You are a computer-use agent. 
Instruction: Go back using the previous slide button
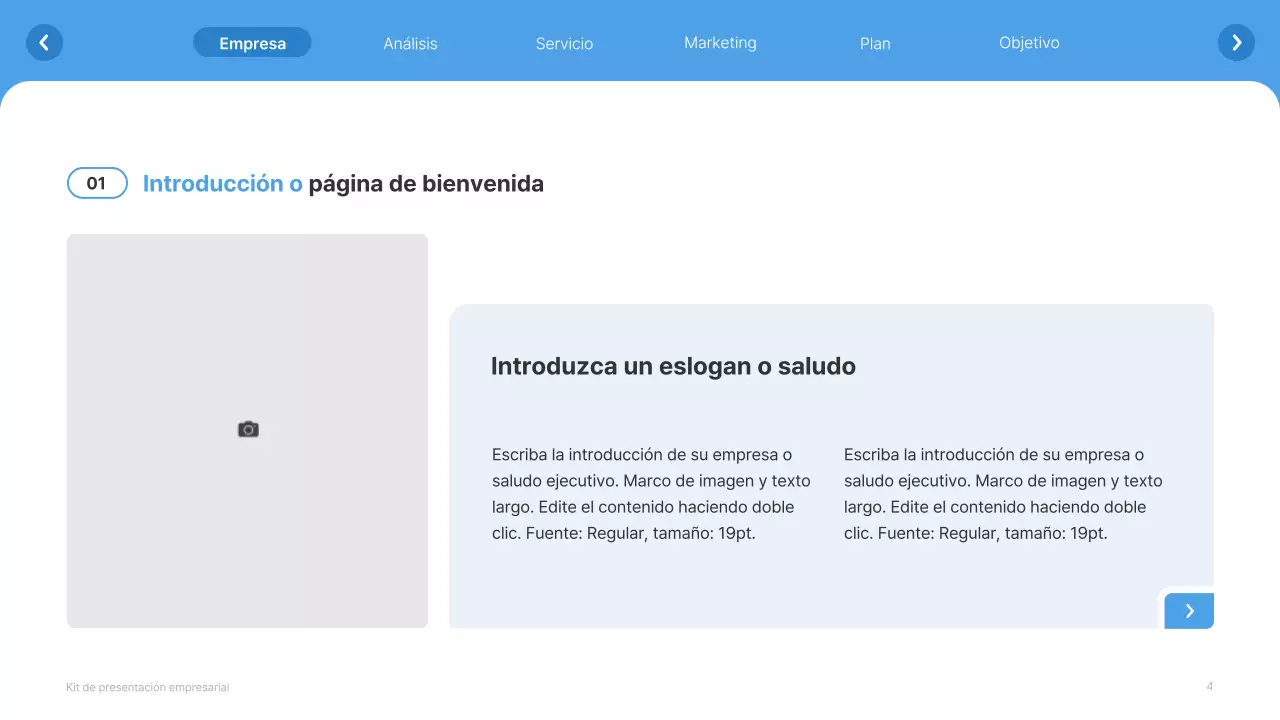[x=44, y=42]
